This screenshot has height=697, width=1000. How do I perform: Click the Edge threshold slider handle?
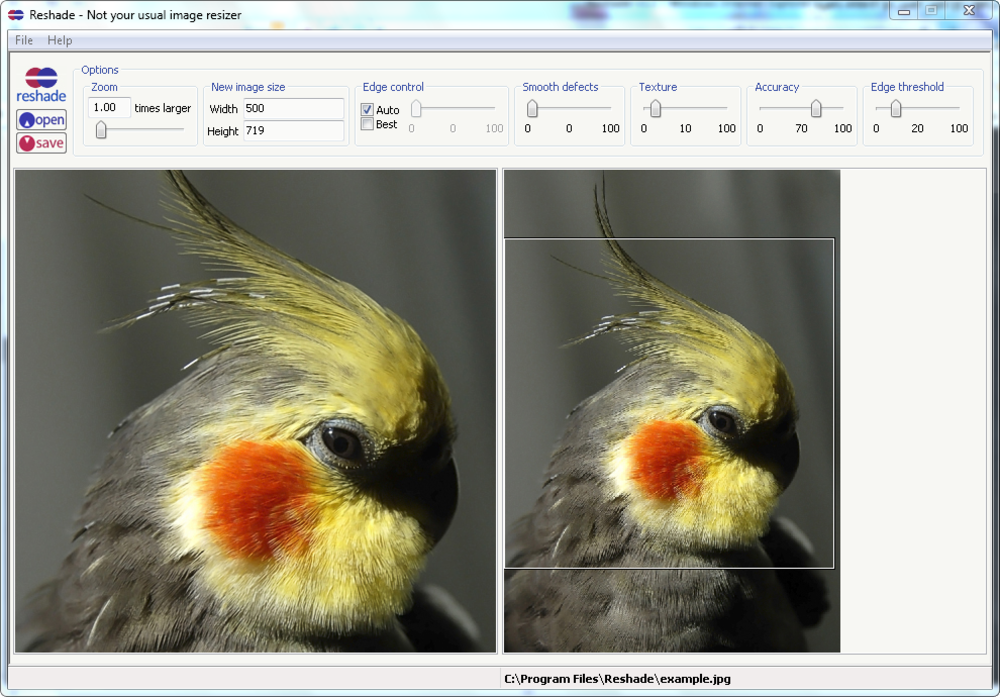point(896,109)
